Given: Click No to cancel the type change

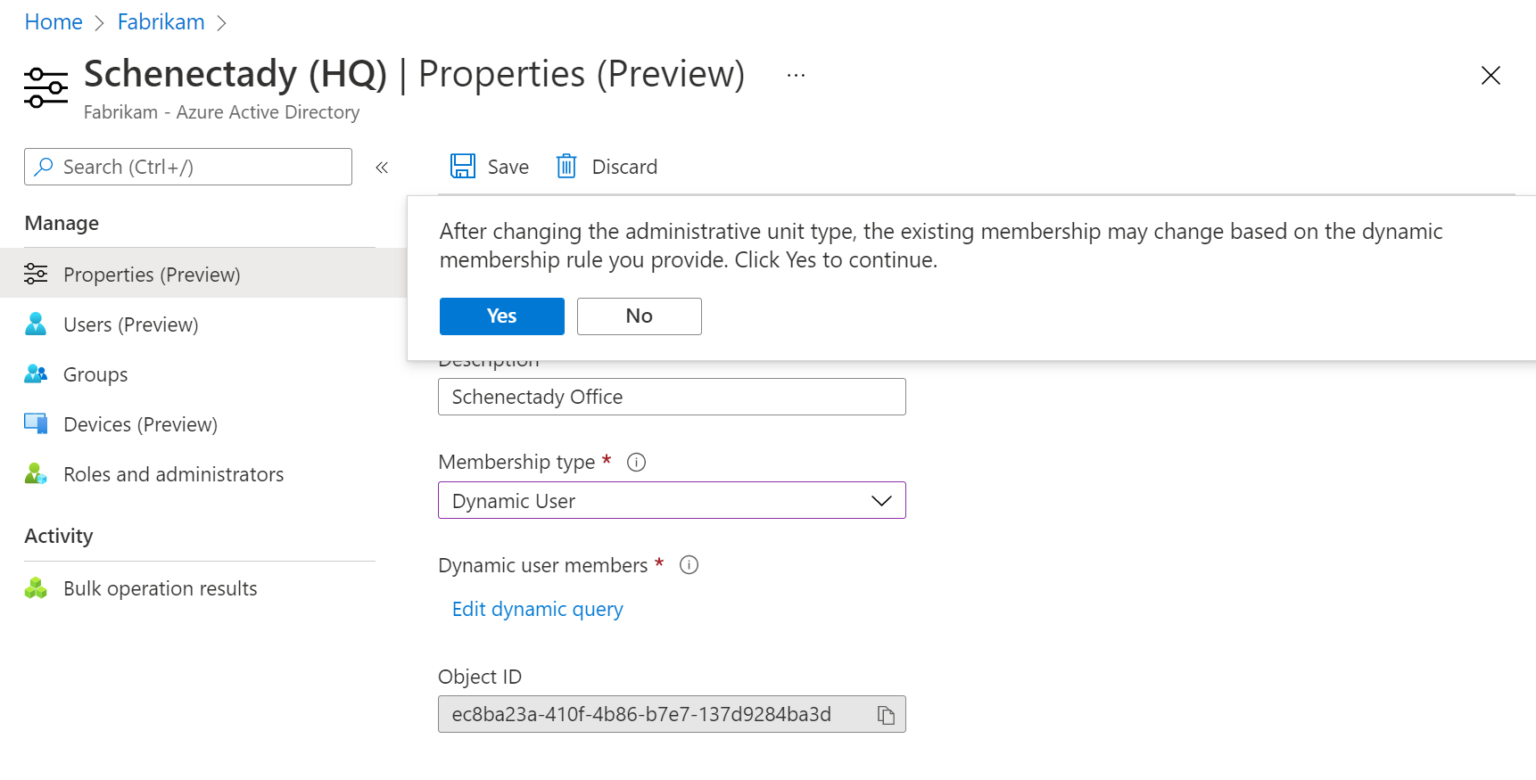Looking at the screenshot, I should click(x=639, y=316).
